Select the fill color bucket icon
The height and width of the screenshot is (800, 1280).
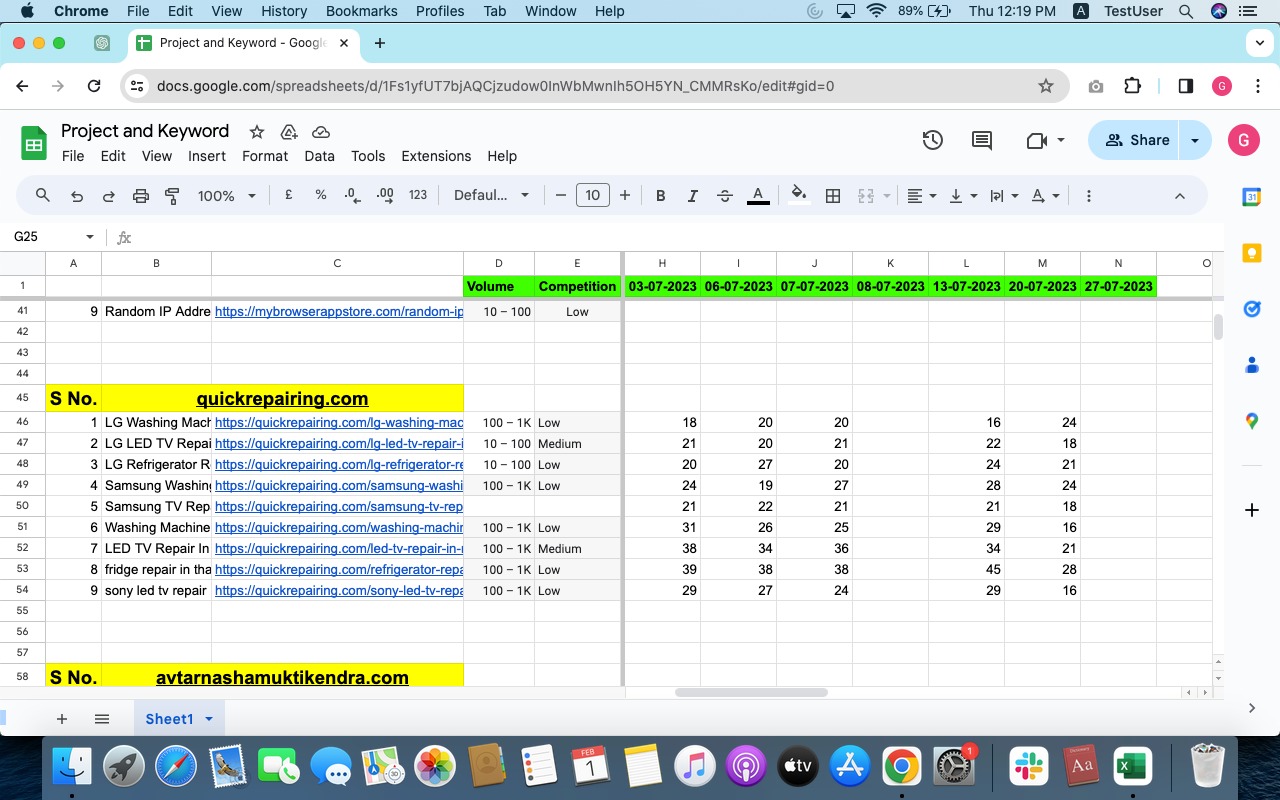click(798, 195)
